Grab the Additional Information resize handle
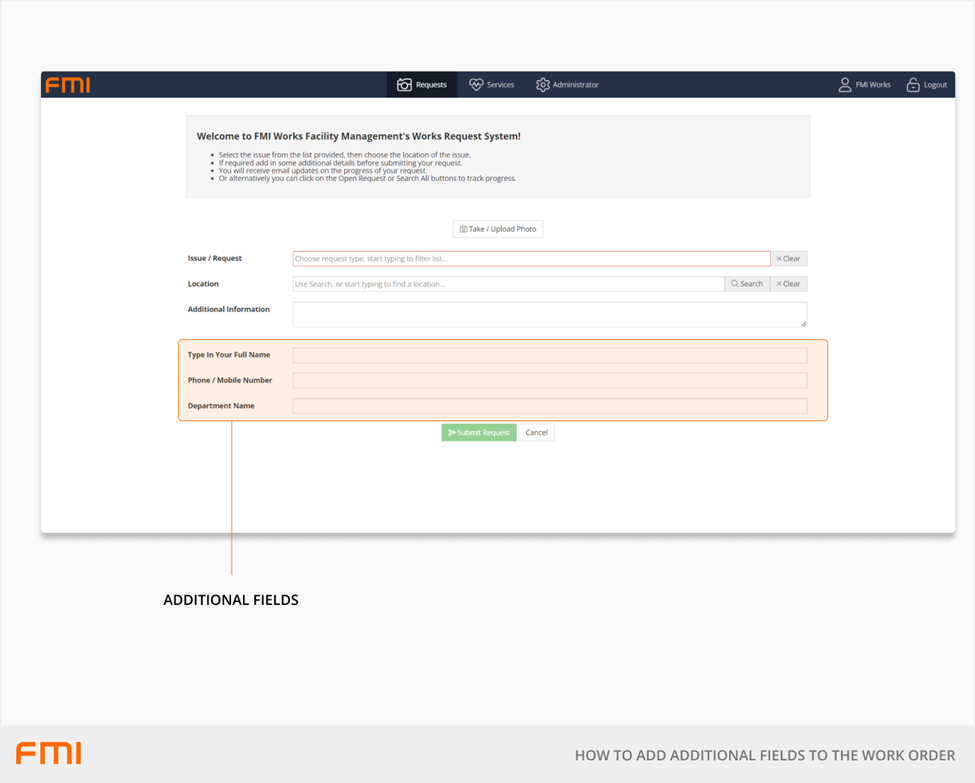This screenshot has height=783, width=975. tap(803, 323)
